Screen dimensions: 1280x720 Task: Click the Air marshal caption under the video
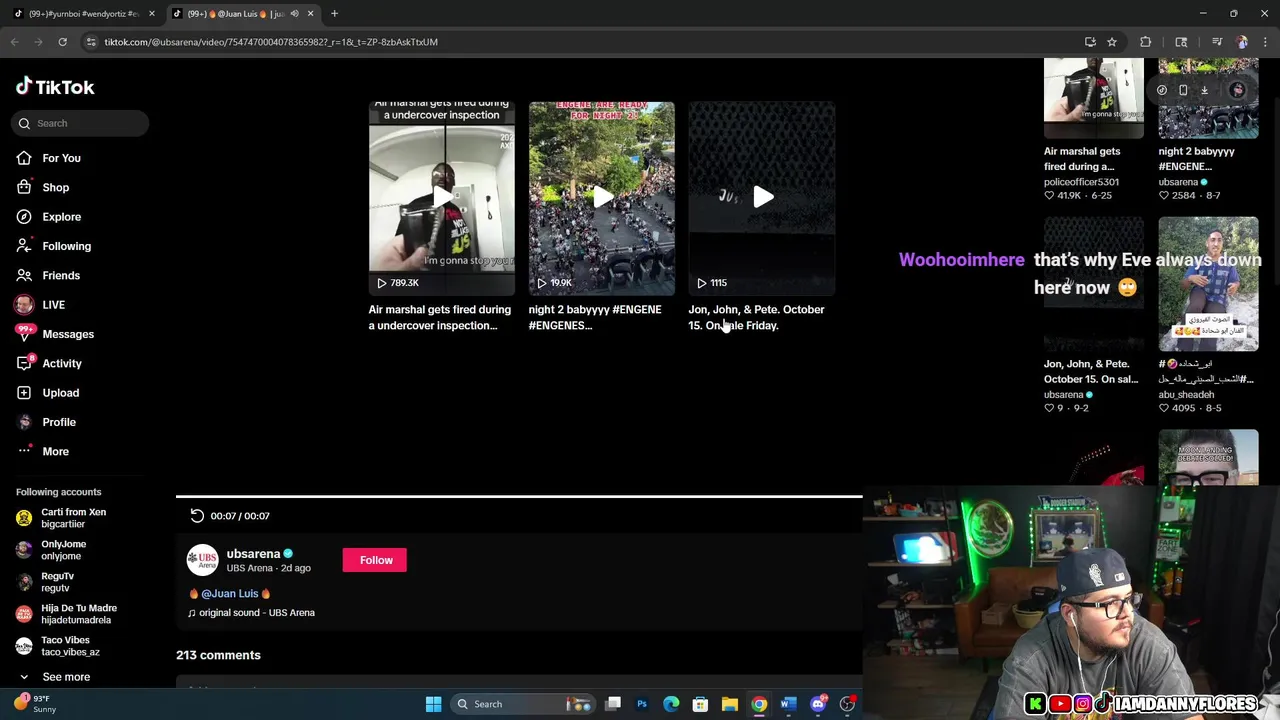[440, 317]
